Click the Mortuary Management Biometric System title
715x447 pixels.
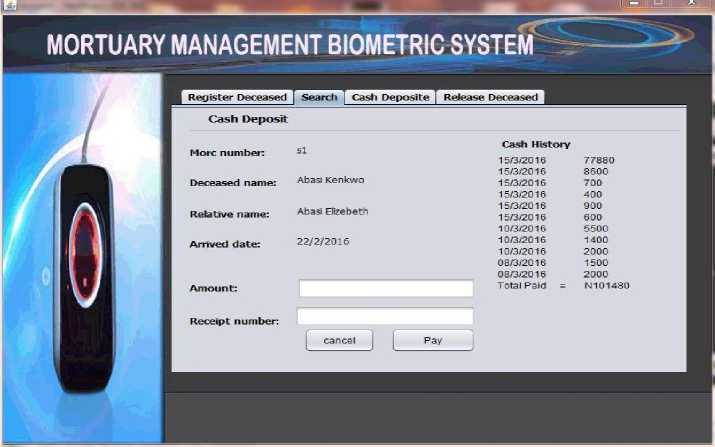(x=290, y=45)
